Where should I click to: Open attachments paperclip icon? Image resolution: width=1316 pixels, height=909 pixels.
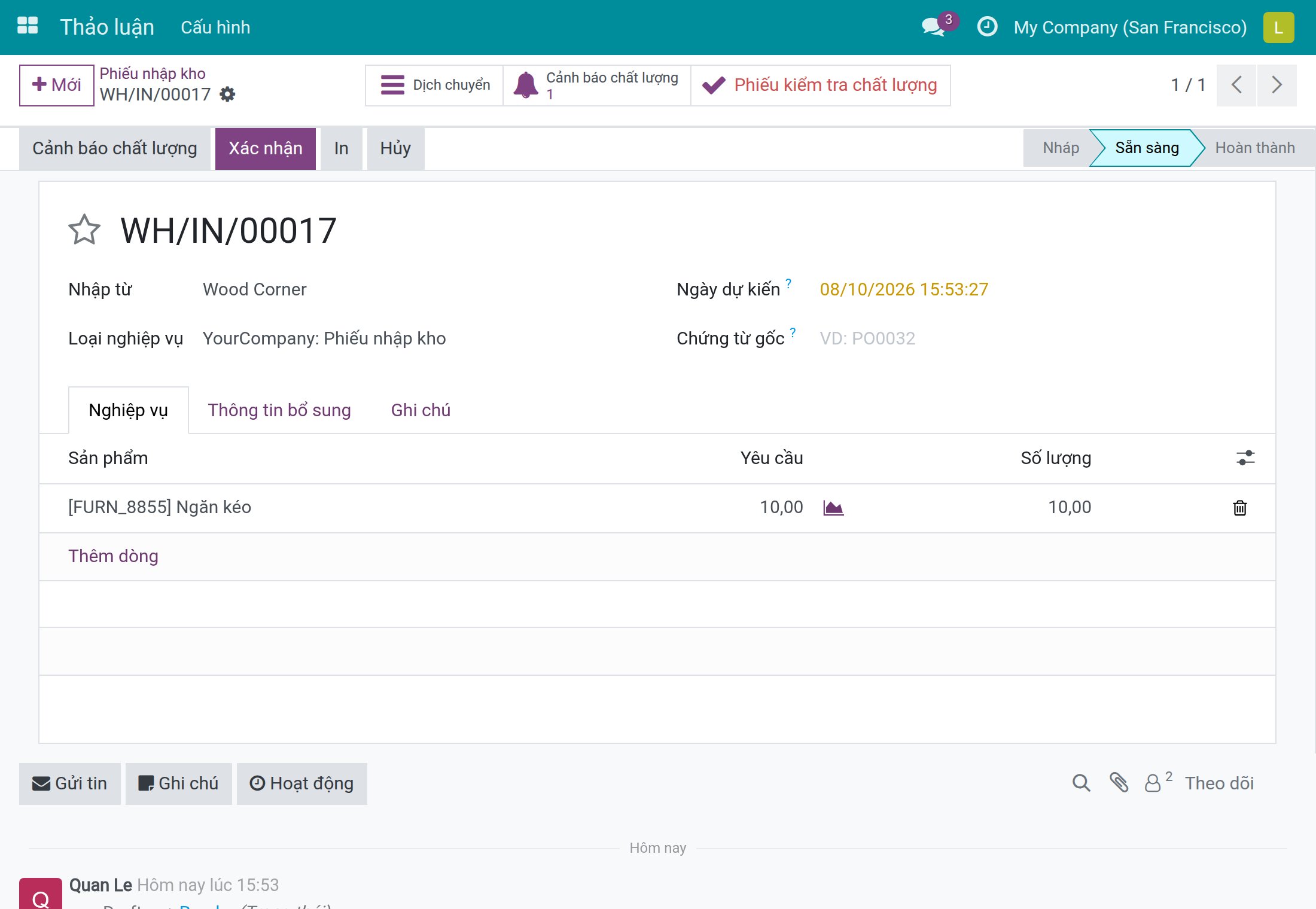tap(1119, 783)
